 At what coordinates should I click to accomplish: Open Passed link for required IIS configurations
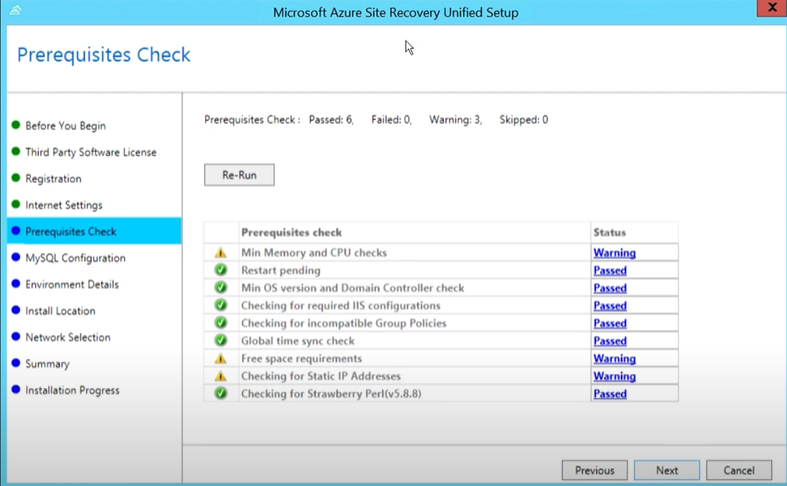(x=610, y=305)
